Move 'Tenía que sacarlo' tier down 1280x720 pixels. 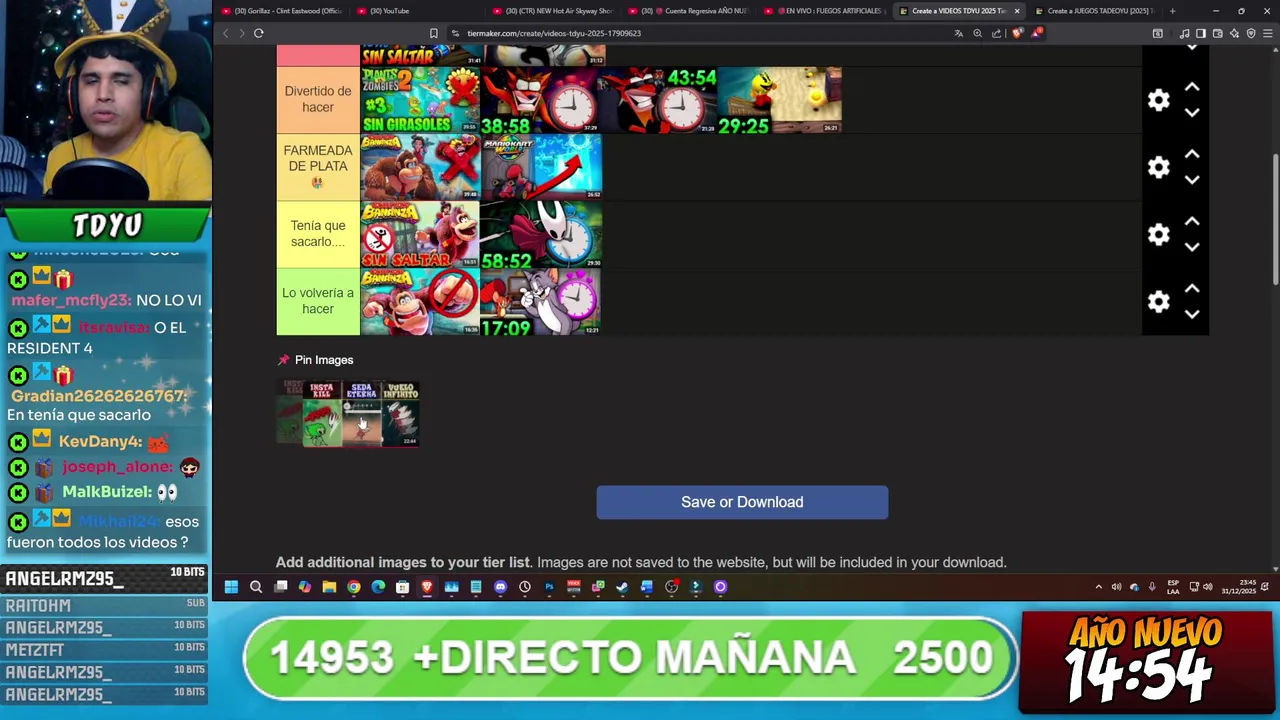(x=1192, y=246)
